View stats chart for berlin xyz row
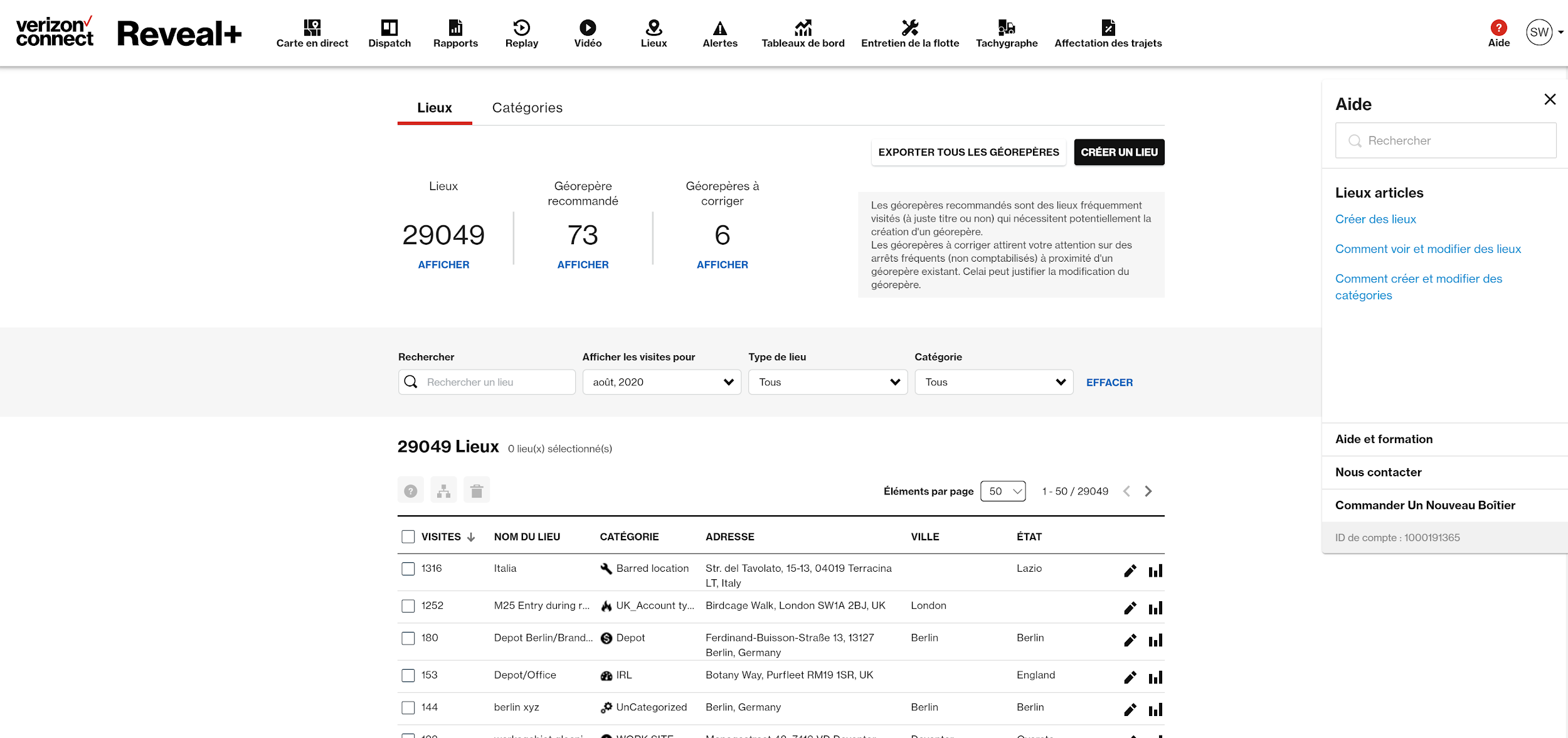This screenshot has height=738, width=1568. coord(1155,710)
